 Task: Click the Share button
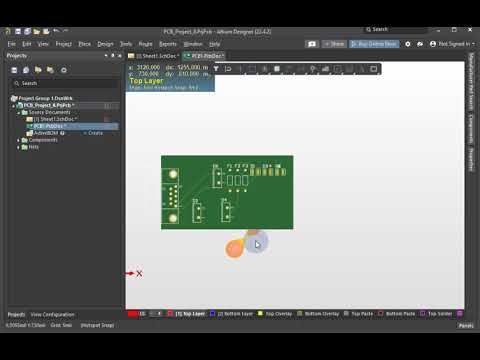(x=334, y=44)
